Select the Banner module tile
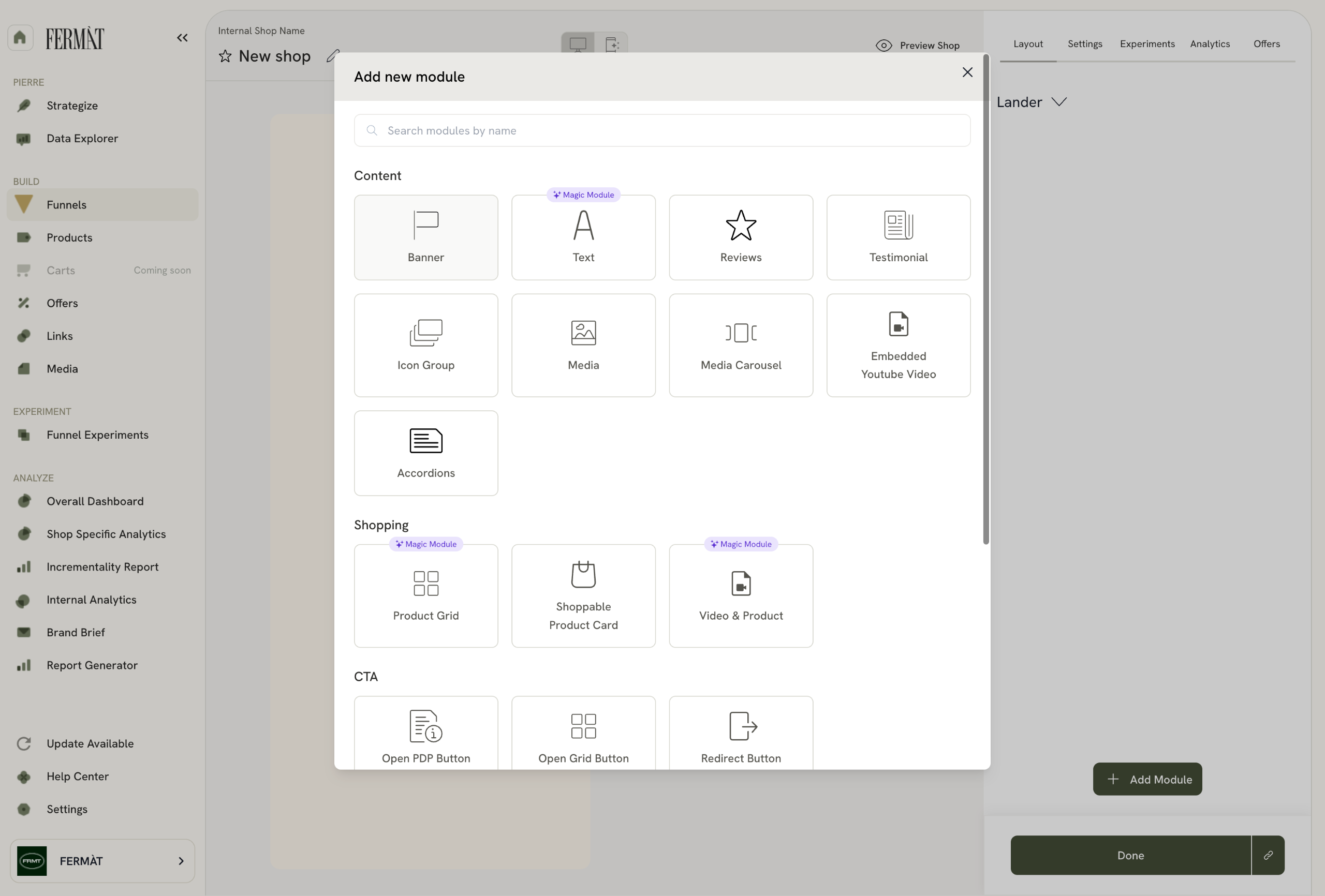This screenshot has height=896, width=1325. coord(425,237)
